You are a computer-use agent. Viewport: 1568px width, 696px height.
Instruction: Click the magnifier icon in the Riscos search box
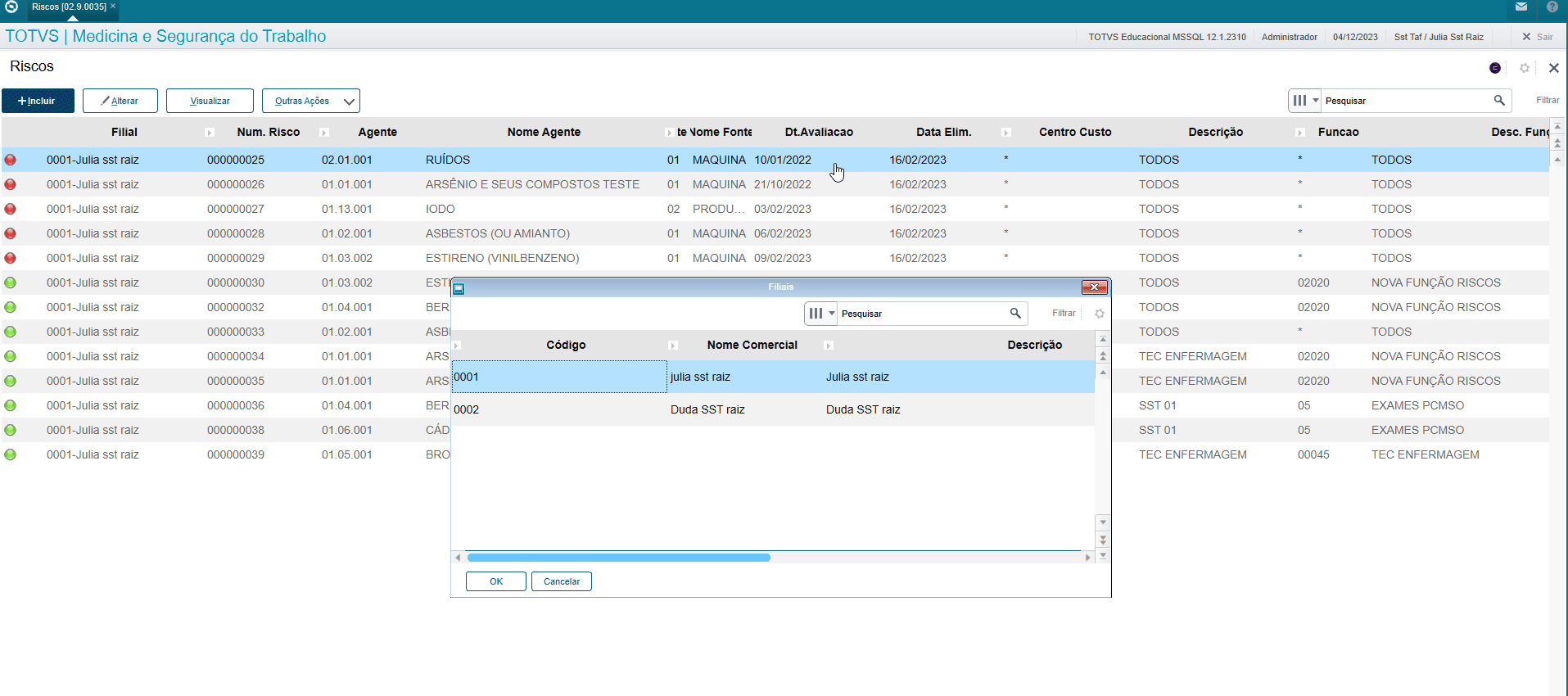tap(1499, 100)
